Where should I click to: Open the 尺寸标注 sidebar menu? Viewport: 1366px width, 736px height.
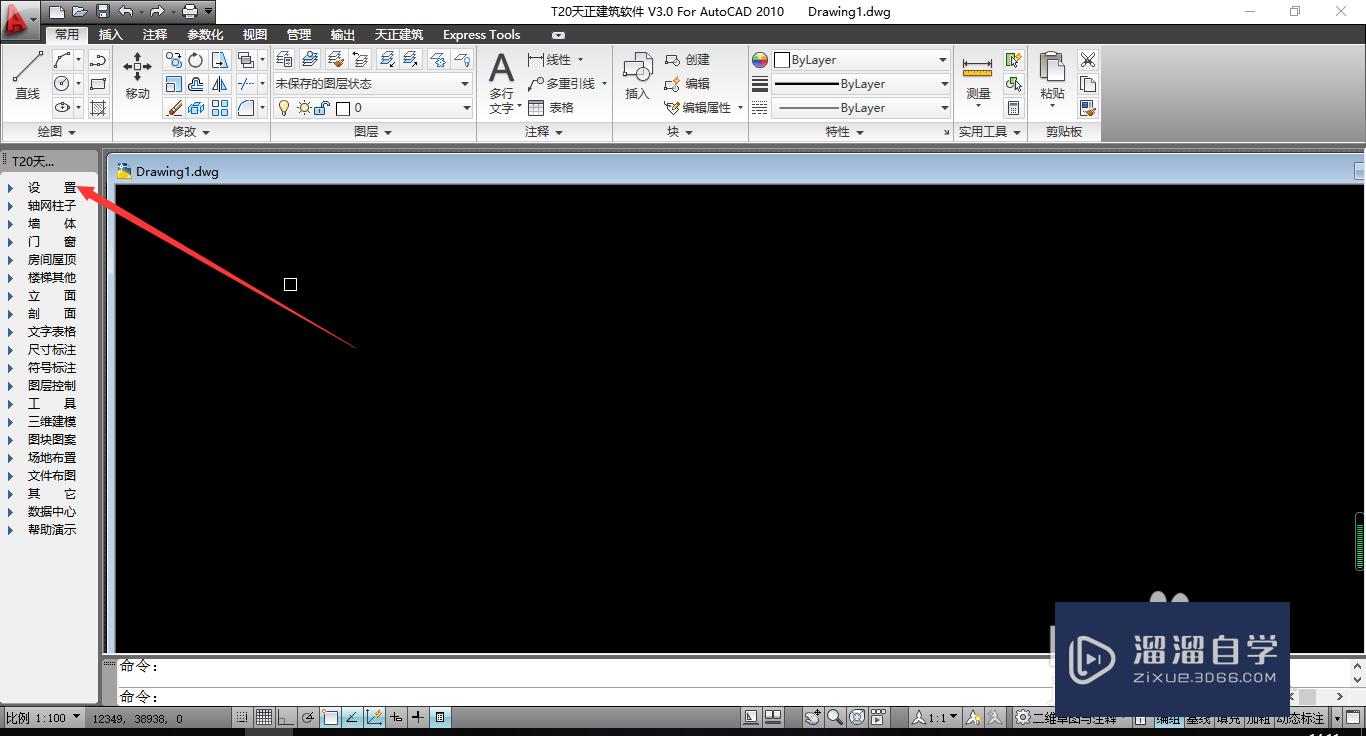click(51, 349)
